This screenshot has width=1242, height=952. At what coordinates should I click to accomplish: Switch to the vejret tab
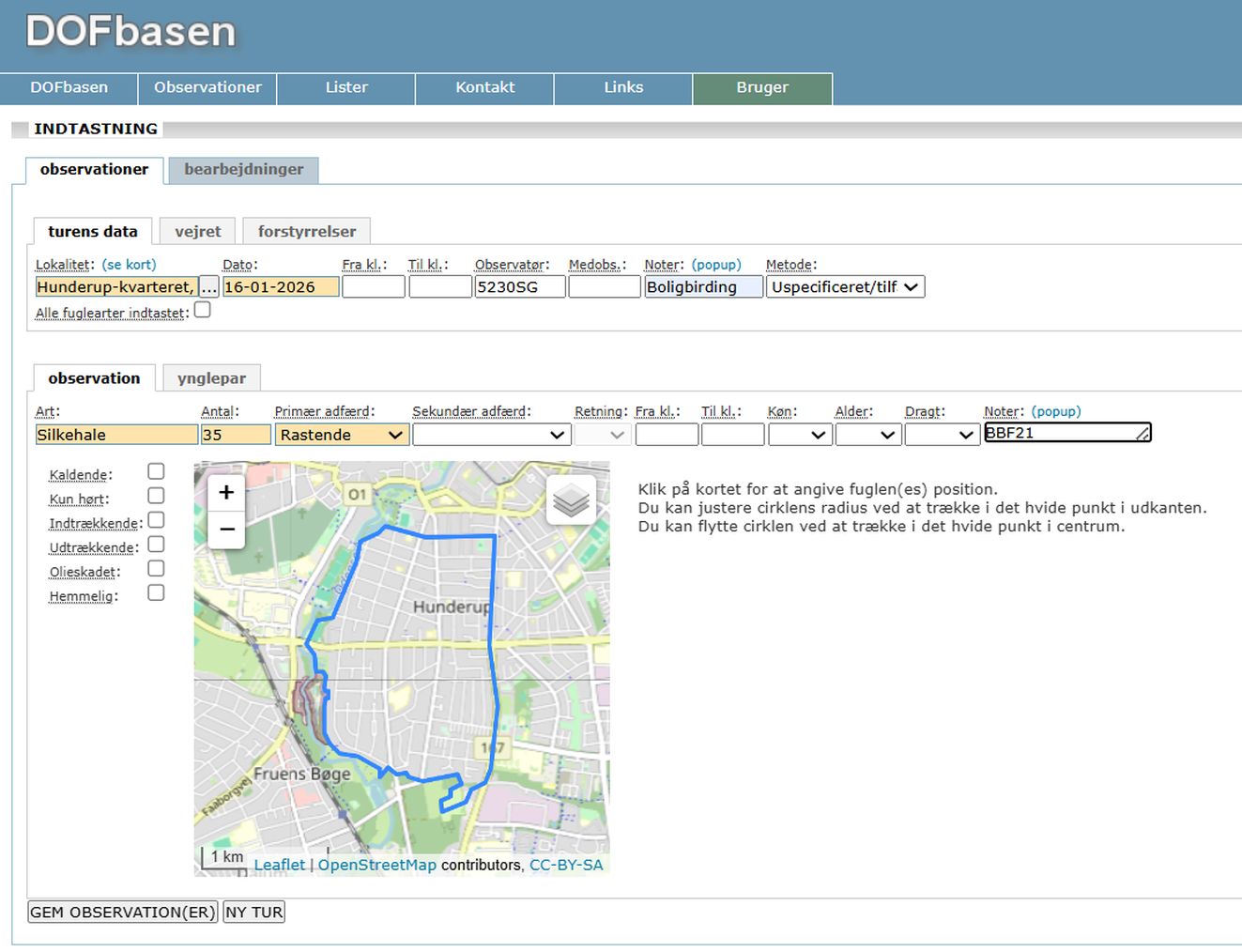(x=197, y=231)
